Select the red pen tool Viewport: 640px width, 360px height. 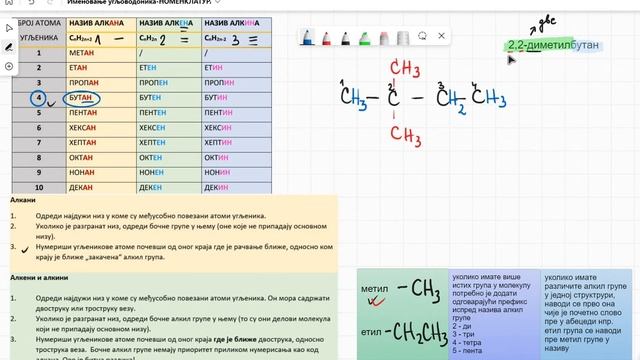tap(326, 38)
